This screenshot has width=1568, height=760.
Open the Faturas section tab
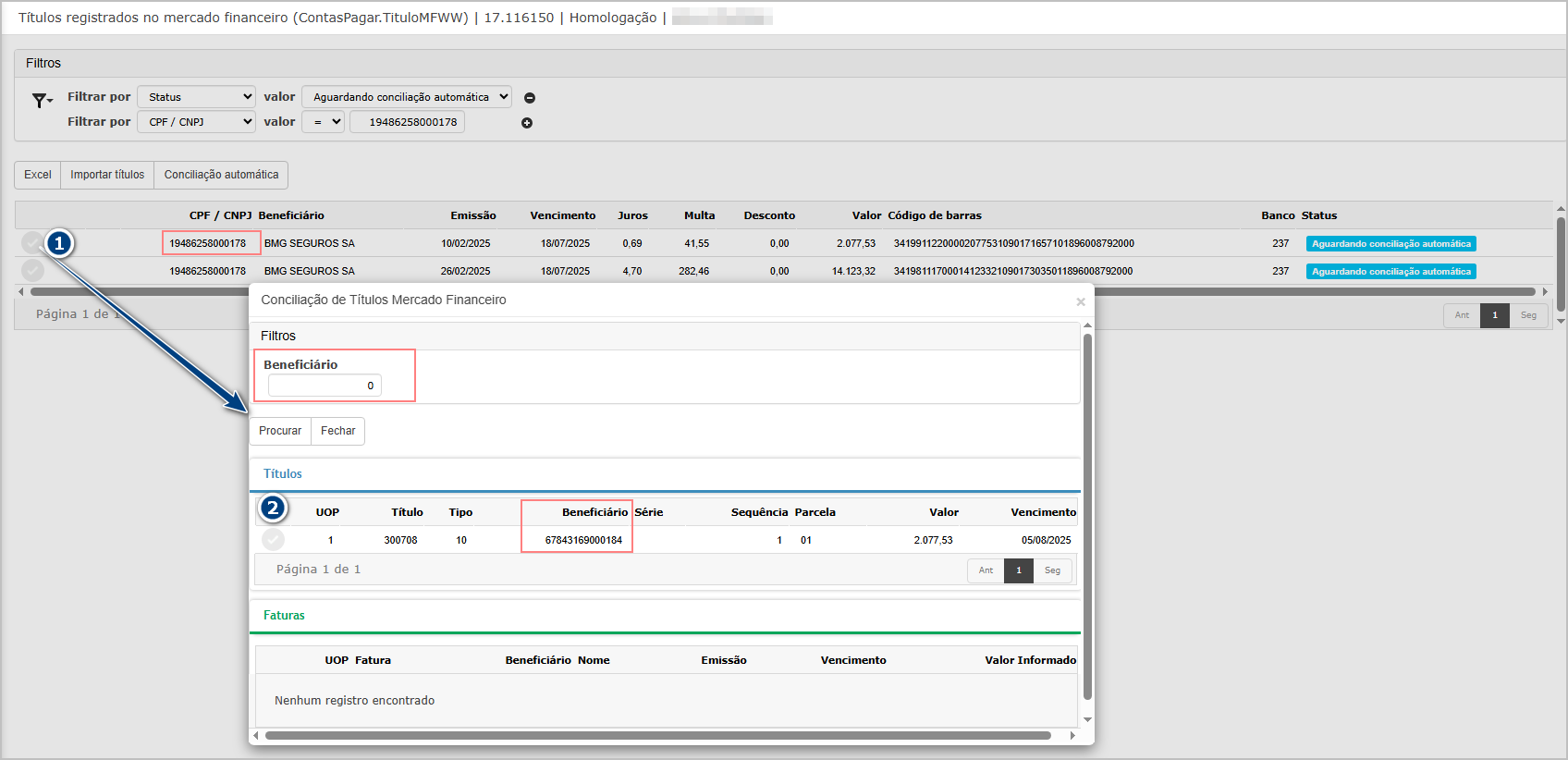pyautogui.click(x=284, y=615)
